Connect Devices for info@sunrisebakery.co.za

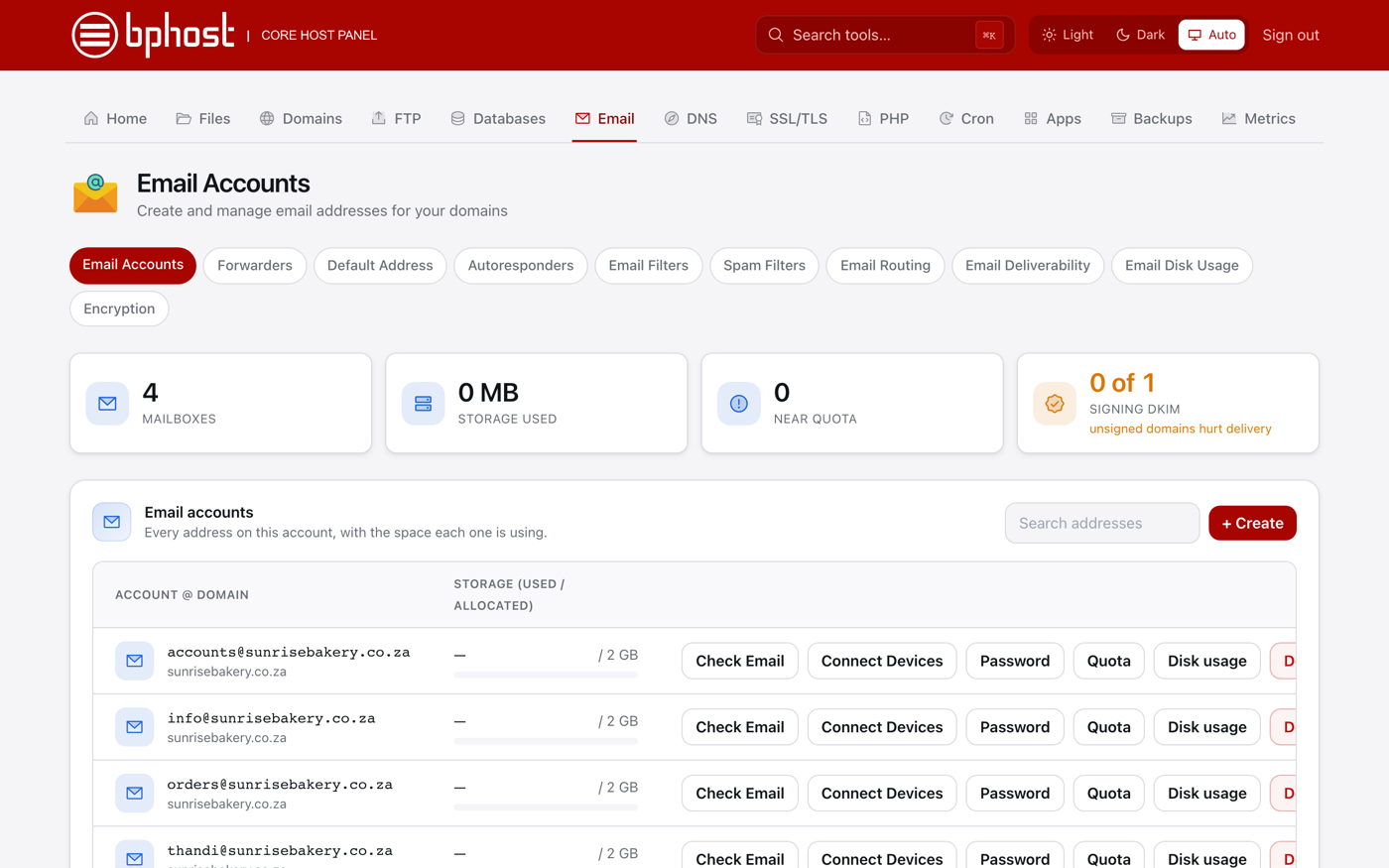[x=882, y=727]
